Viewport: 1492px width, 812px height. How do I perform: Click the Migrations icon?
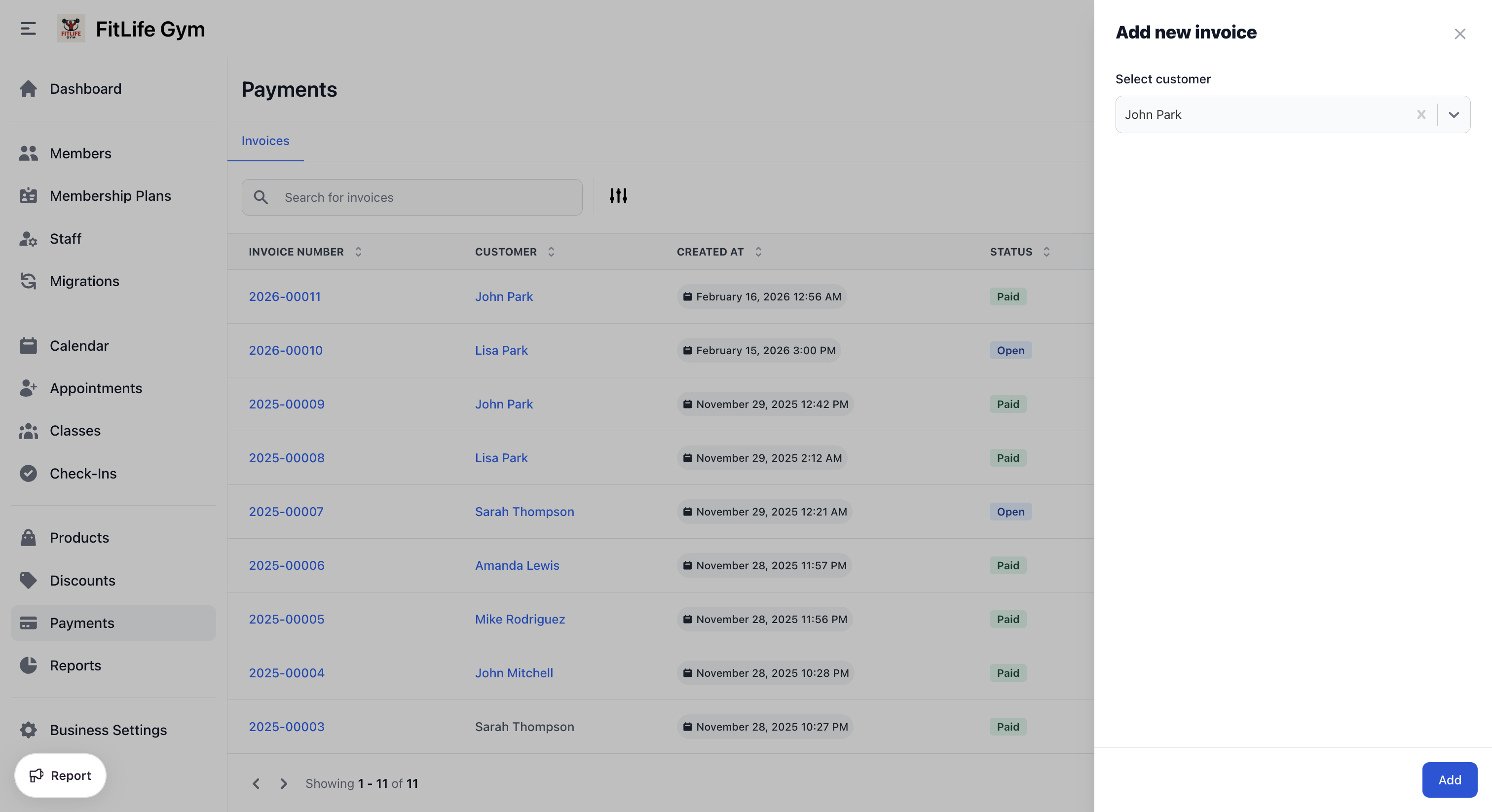point(29,281)
